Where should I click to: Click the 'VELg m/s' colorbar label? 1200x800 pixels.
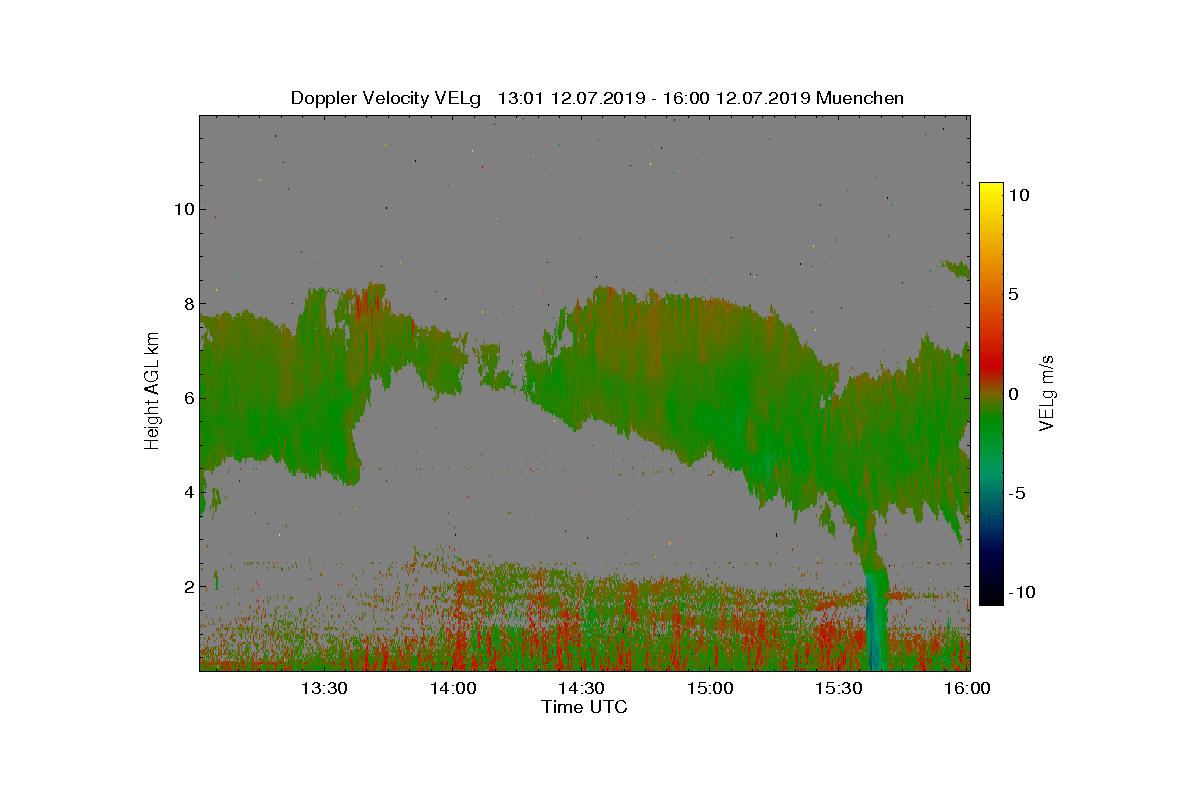[1047, 391]
